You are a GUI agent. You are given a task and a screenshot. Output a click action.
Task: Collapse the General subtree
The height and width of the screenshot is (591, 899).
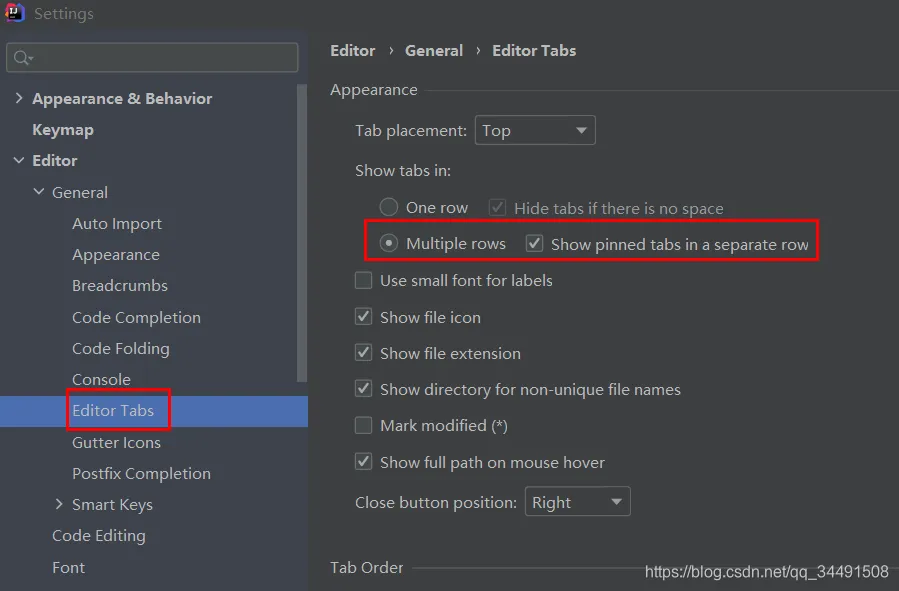[39, 192]
